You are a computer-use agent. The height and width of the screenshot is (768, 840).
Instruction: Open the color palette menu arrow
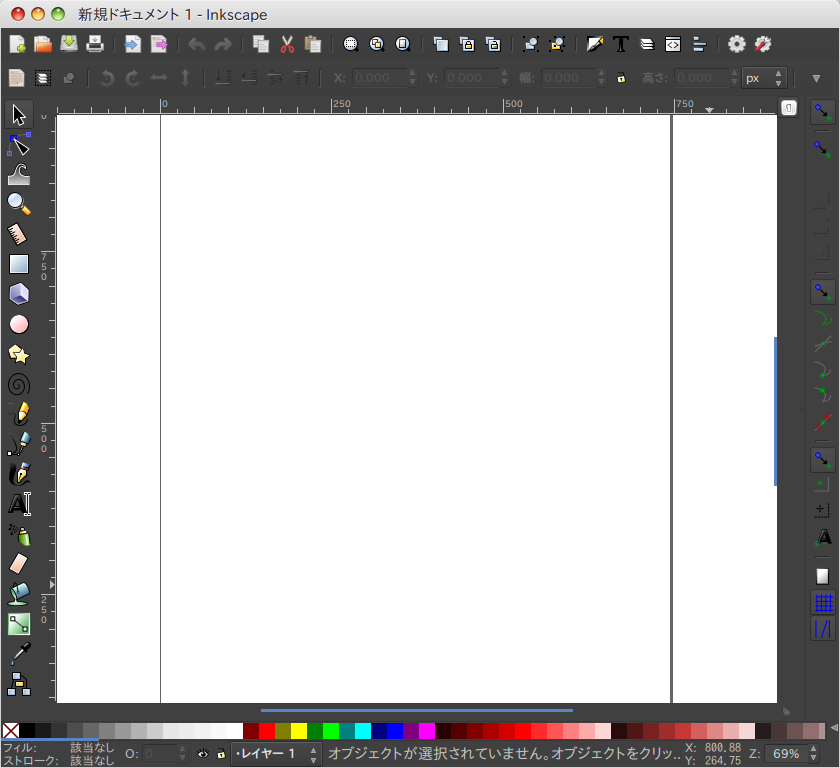[x=834, y=728]
